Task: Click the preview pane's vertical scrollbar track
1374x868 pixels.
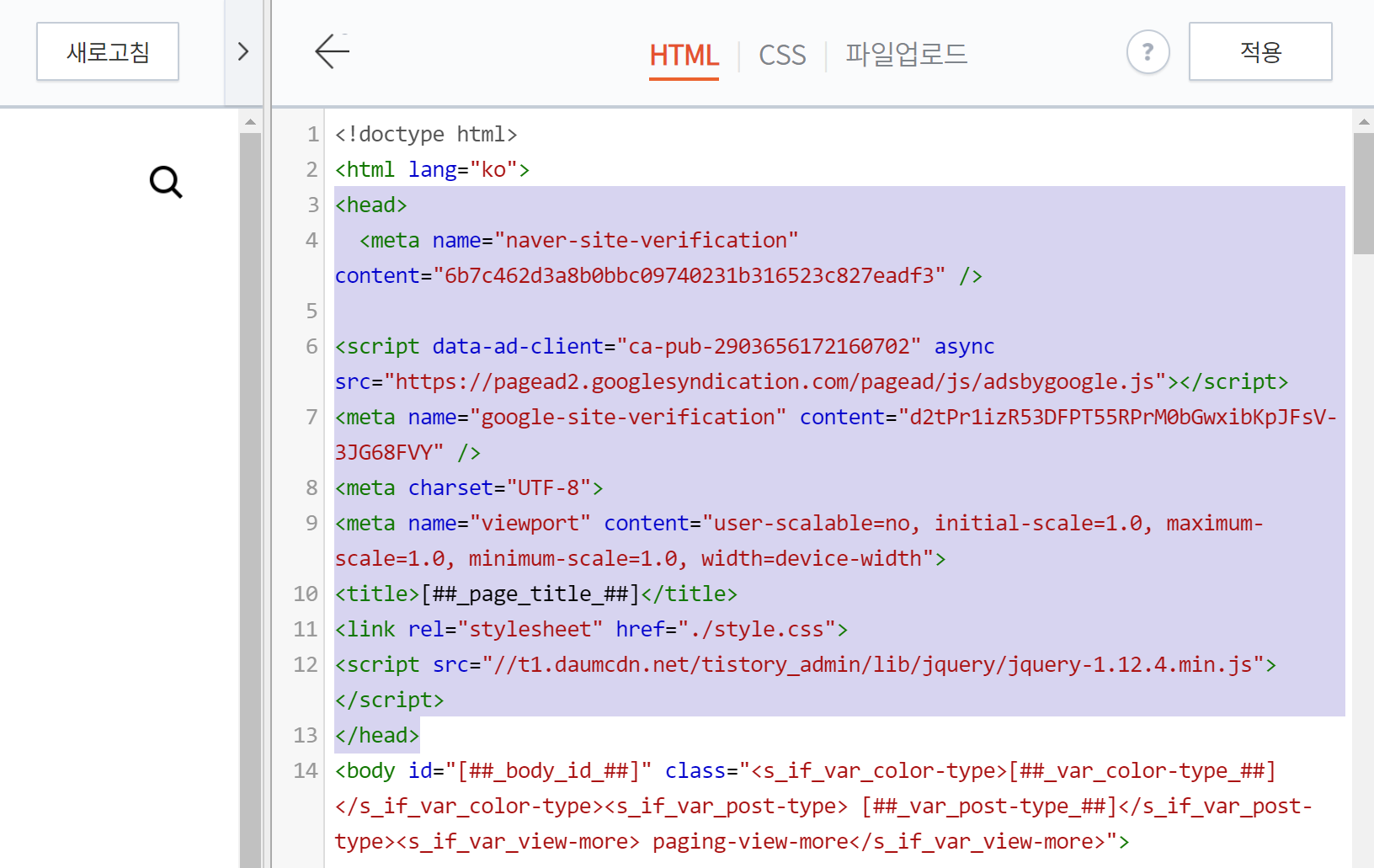Action: [250, 500]
